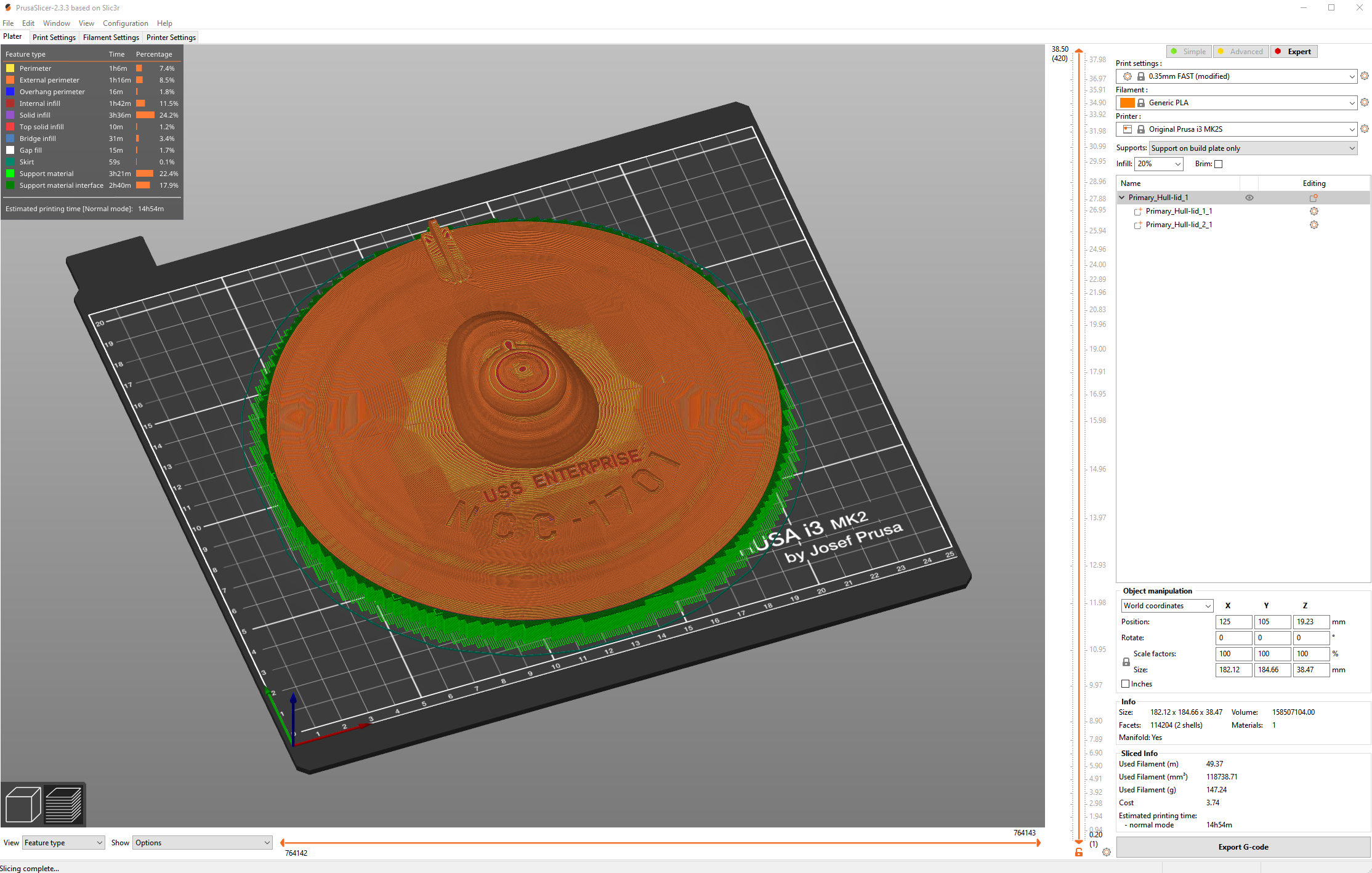Viewport: 1372px width, 873px height.
Task: Click horizontal move slider left thumb
Action: (x=283, y=843)
